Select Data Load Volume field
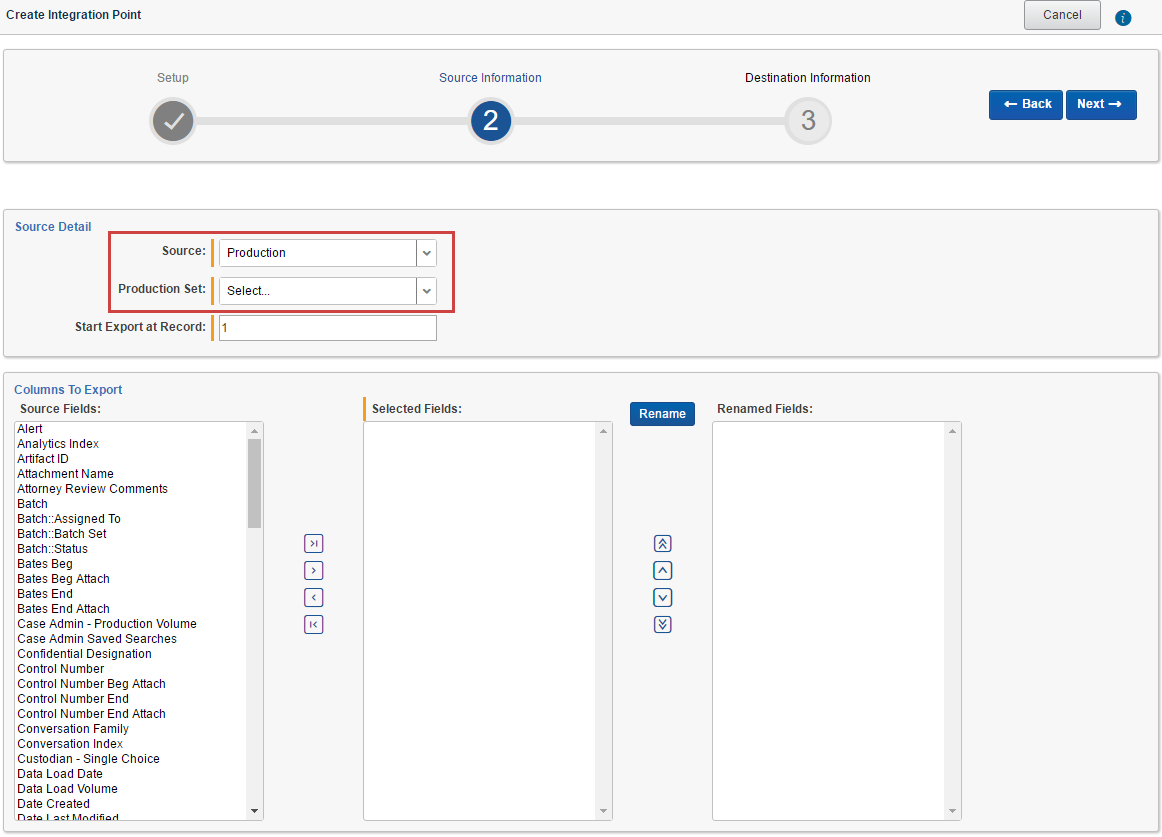 (67, 789)
